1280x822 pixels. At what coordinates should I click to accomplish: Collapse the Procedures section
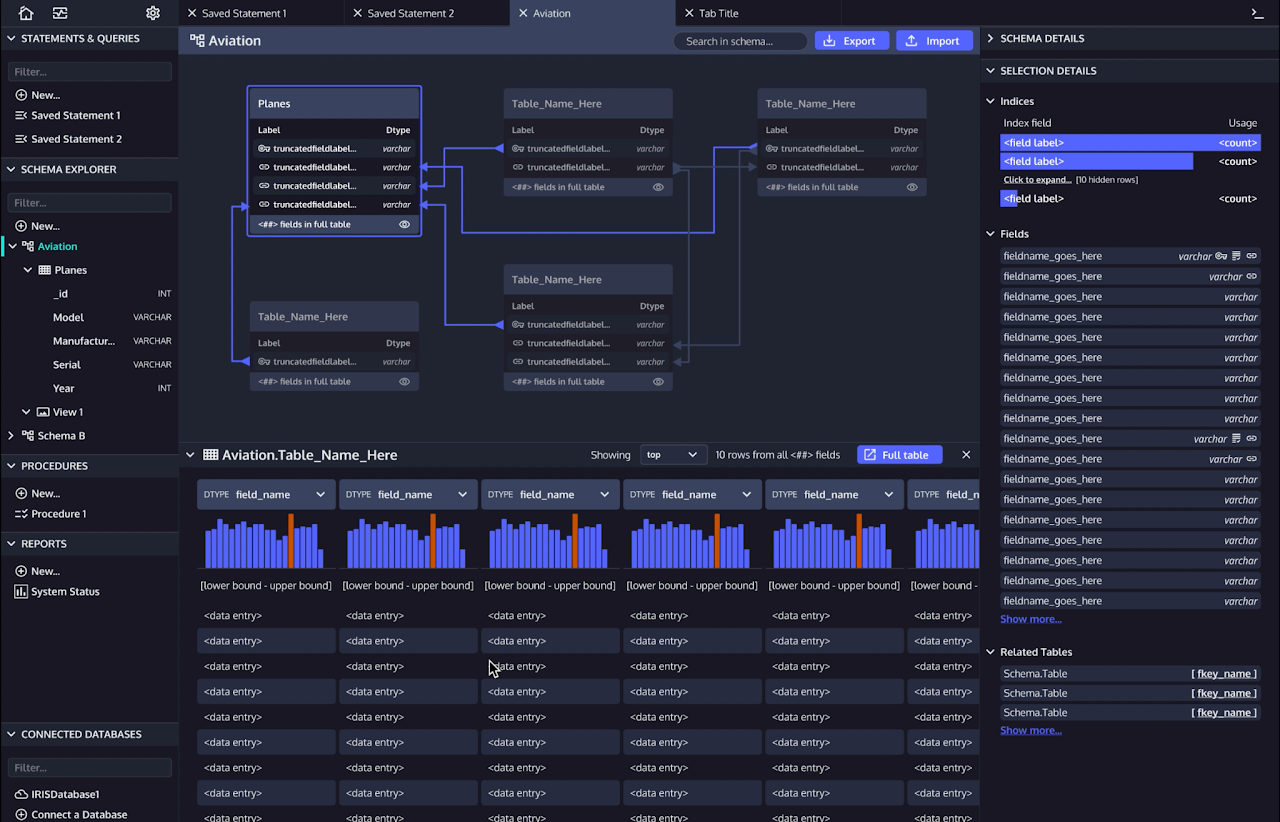[x=11, y=466]
